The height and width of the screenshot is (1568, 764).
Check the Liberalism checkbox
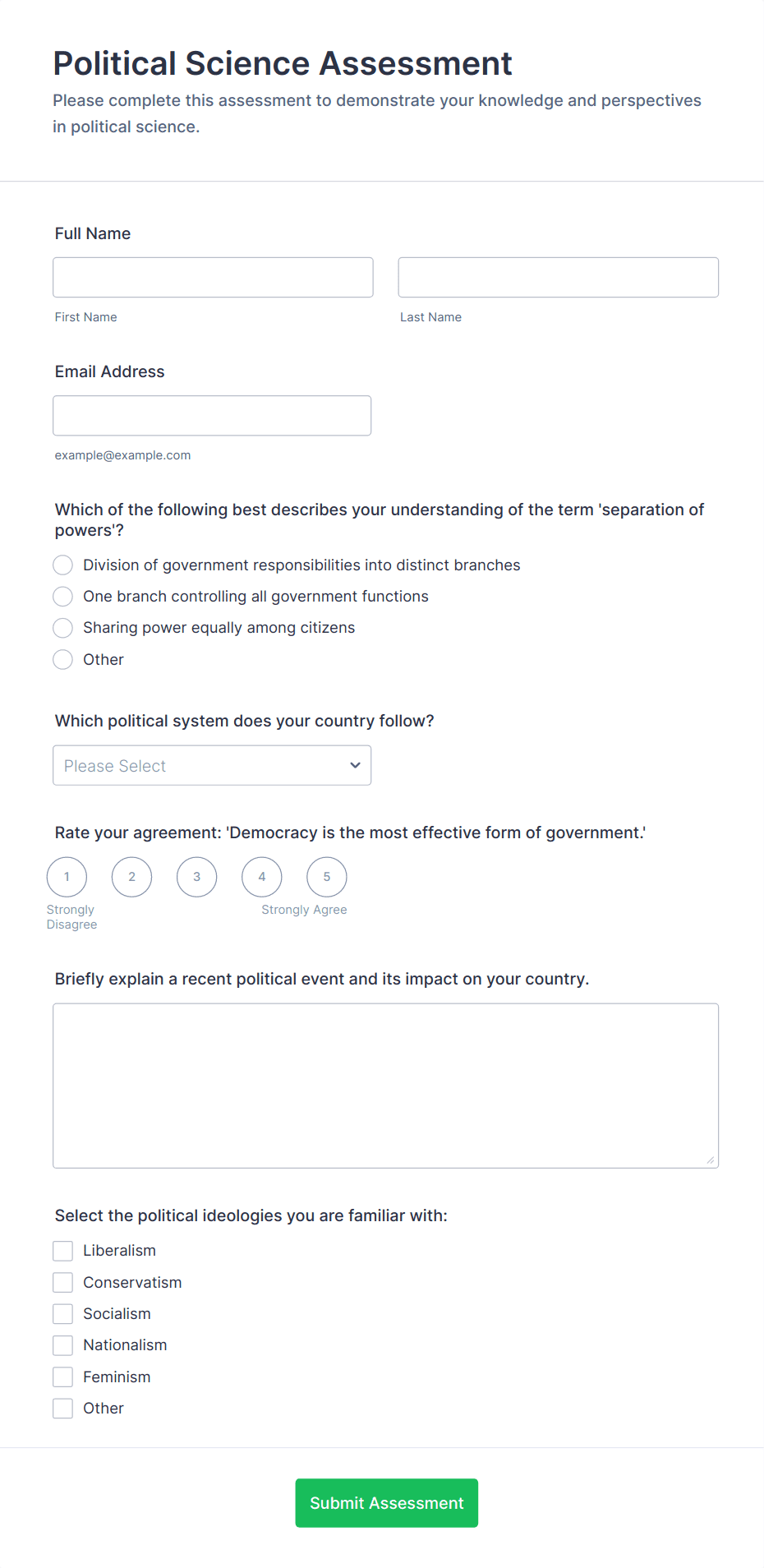coord(62,1250)
